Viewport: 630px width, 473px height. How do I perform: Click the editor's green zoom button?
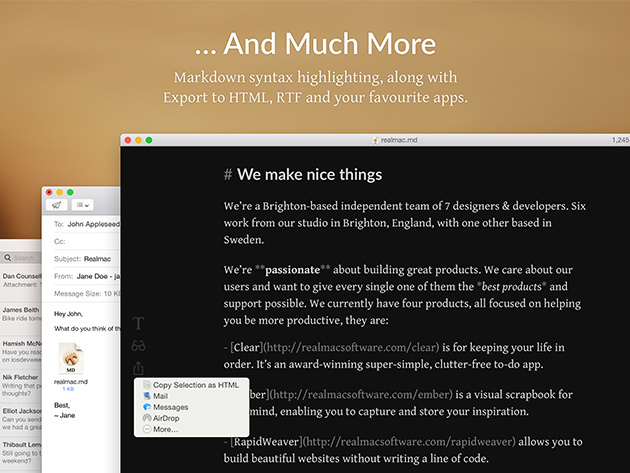click(149, 140)
